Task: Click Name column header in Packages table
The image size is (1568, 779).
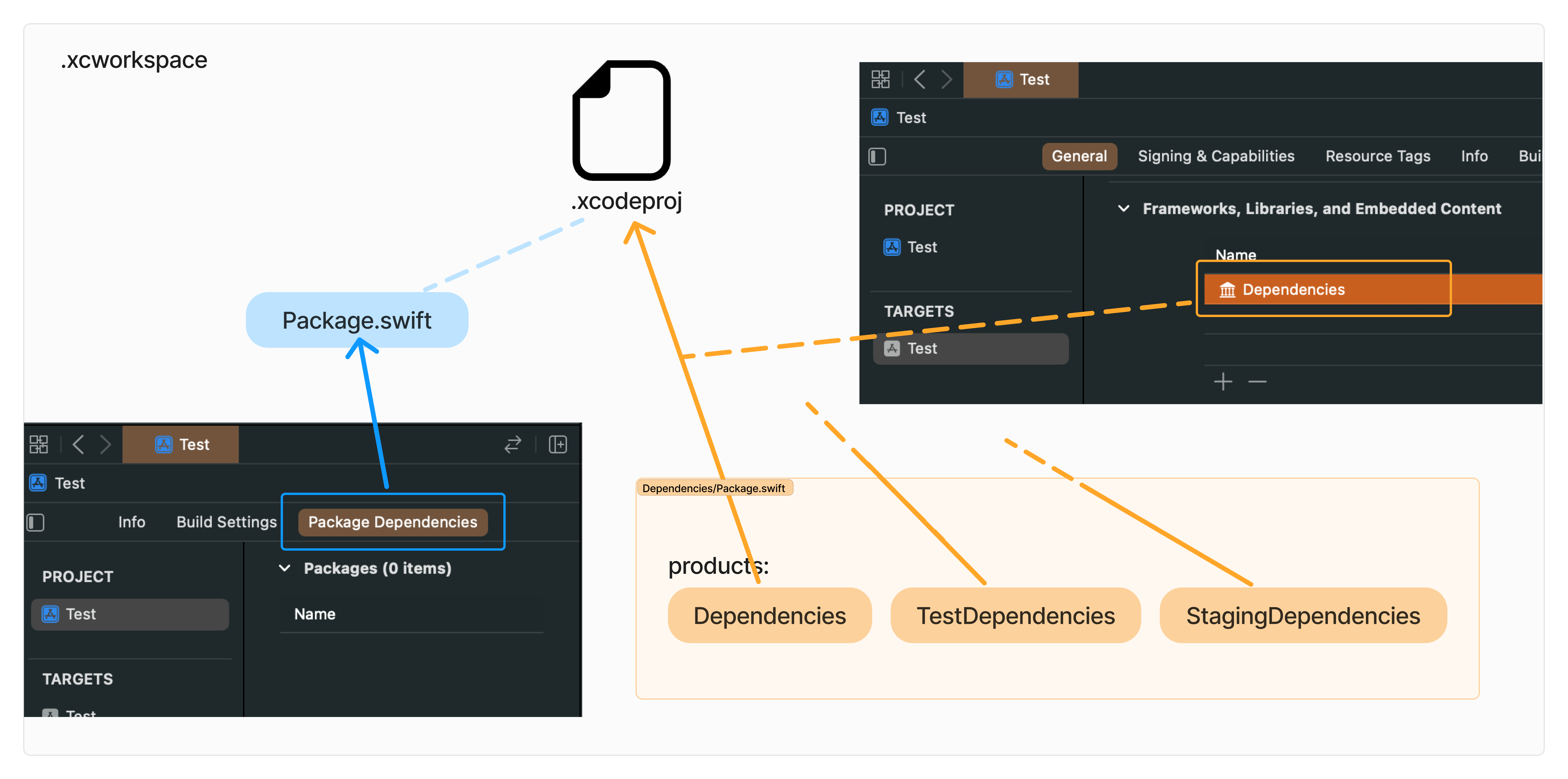Action: pos(315,614)
